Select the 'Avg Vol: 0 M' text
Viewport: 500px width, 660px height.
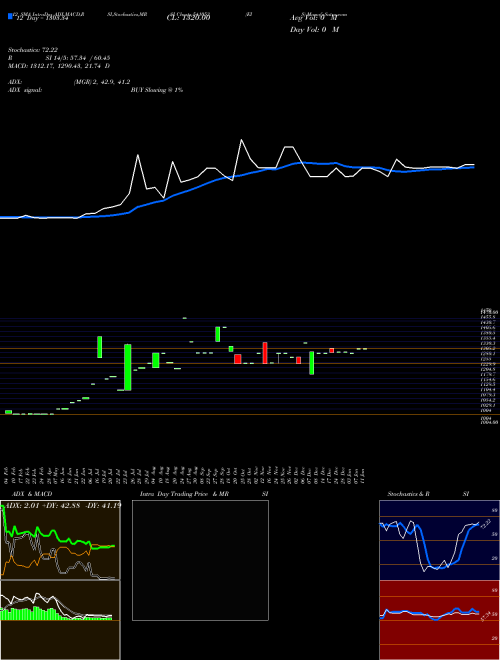click(x=313, y=18)
